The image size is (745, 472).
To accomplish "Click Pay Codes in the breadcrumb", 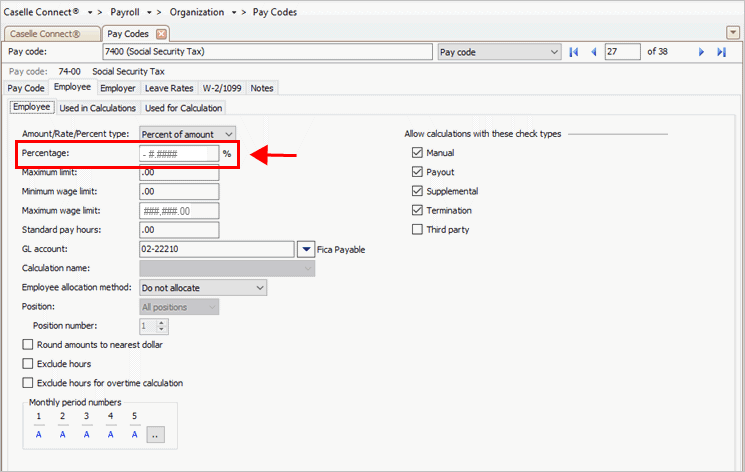I will (275, 12).
